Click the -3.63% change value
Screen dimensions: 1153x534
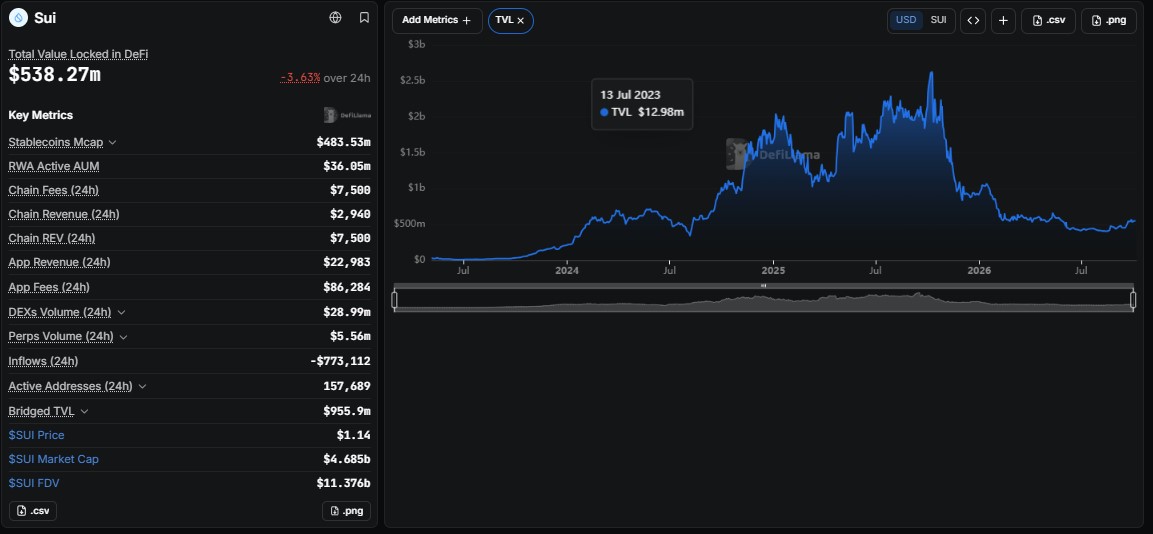coord(300,78)
